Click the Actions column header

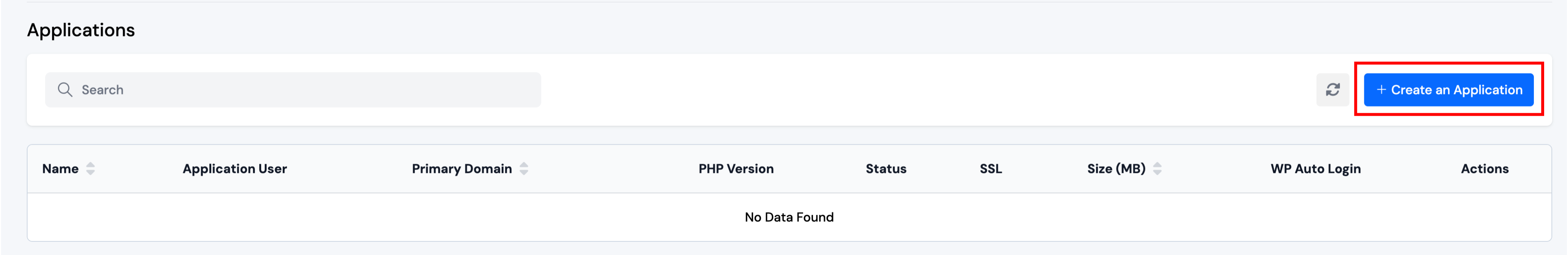(x=1484, y=169)
